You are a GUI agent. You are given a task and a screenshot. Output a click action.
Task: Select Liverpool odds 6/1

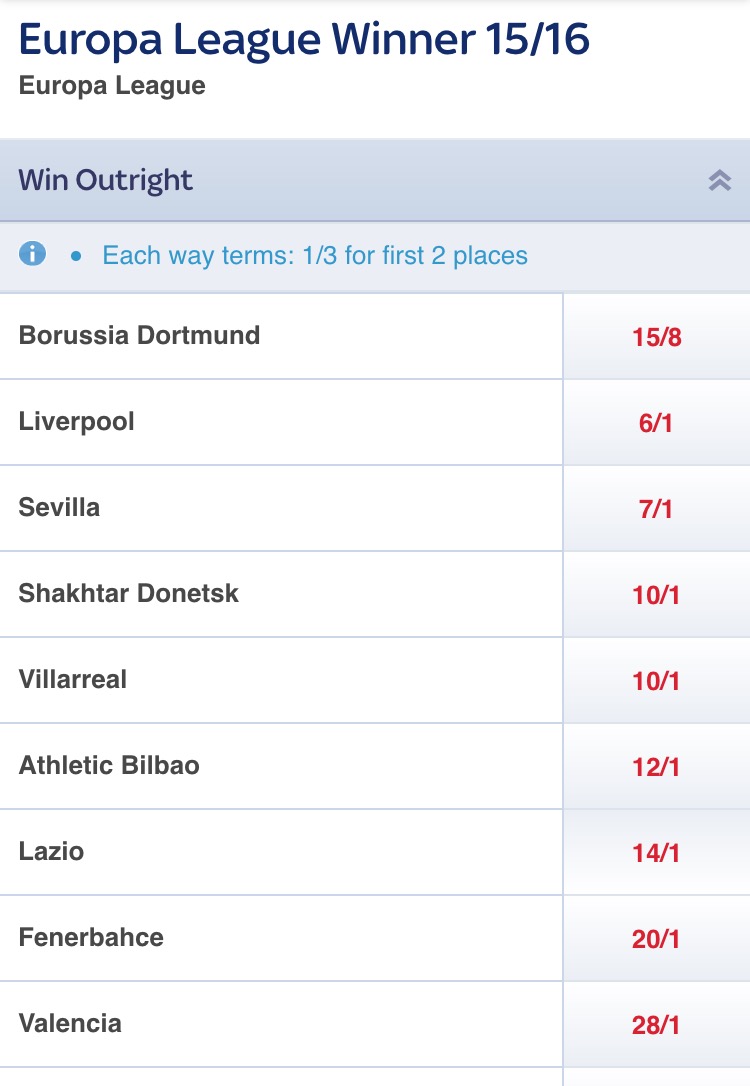click(x=656, y=423)
